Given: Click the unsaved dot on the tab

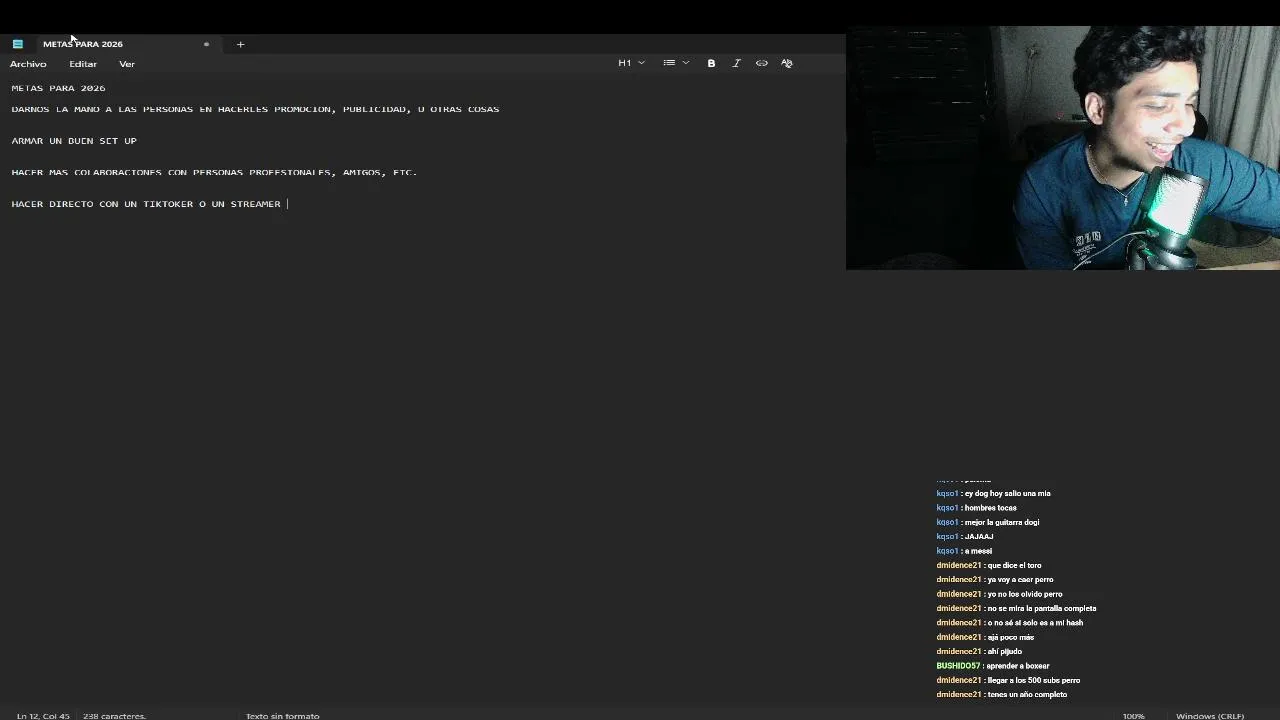Looking at the screenshot, I should [x=206, y=44].
